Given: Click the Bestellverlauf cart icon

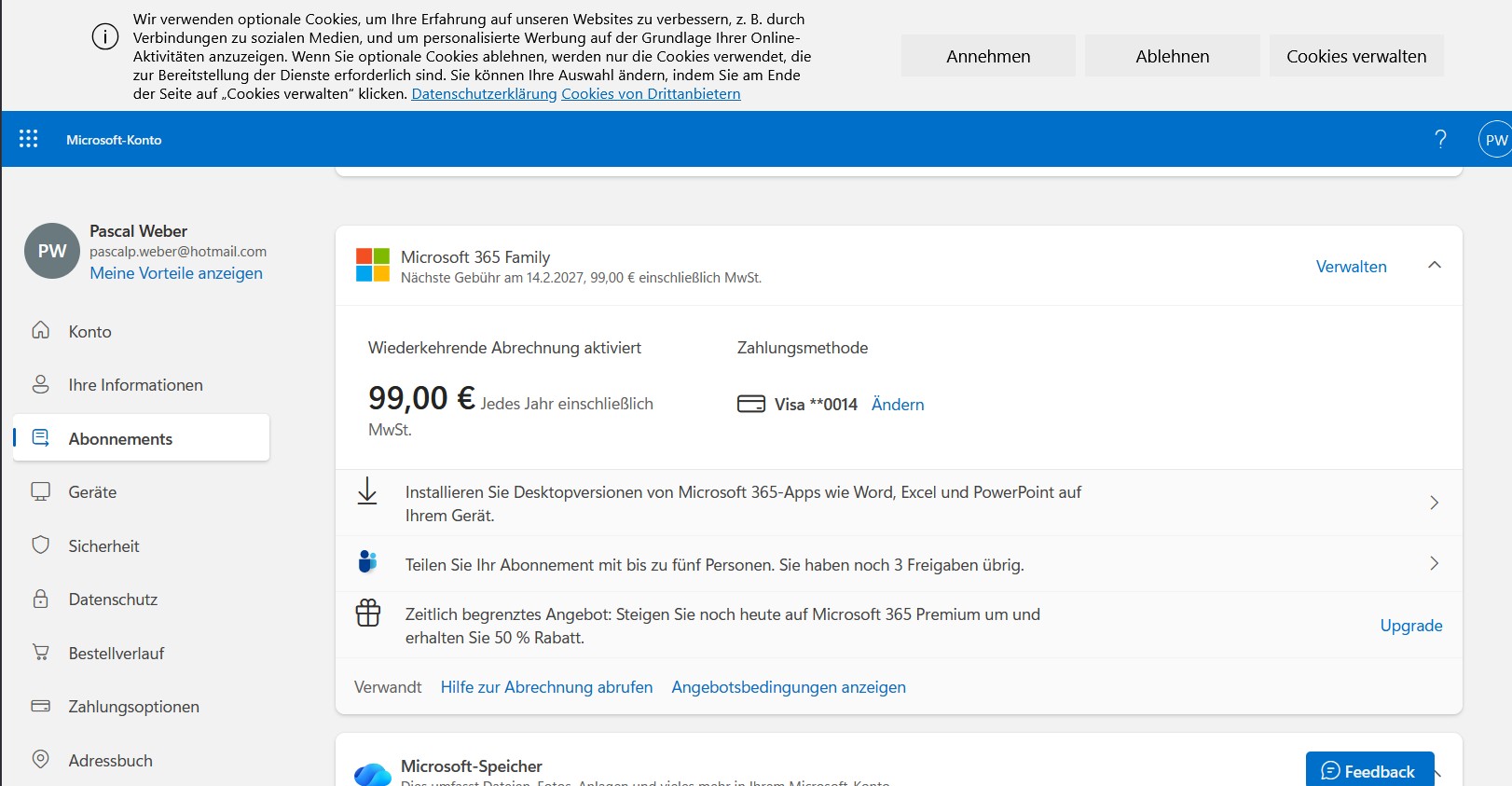Looking at the screenshot, I should [x=41, y=653].
